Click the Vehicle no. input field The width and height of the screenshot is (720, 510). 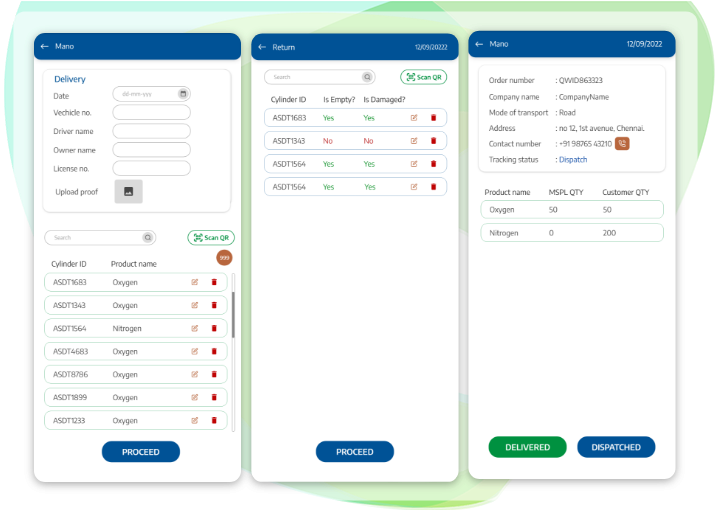[151, 113]
